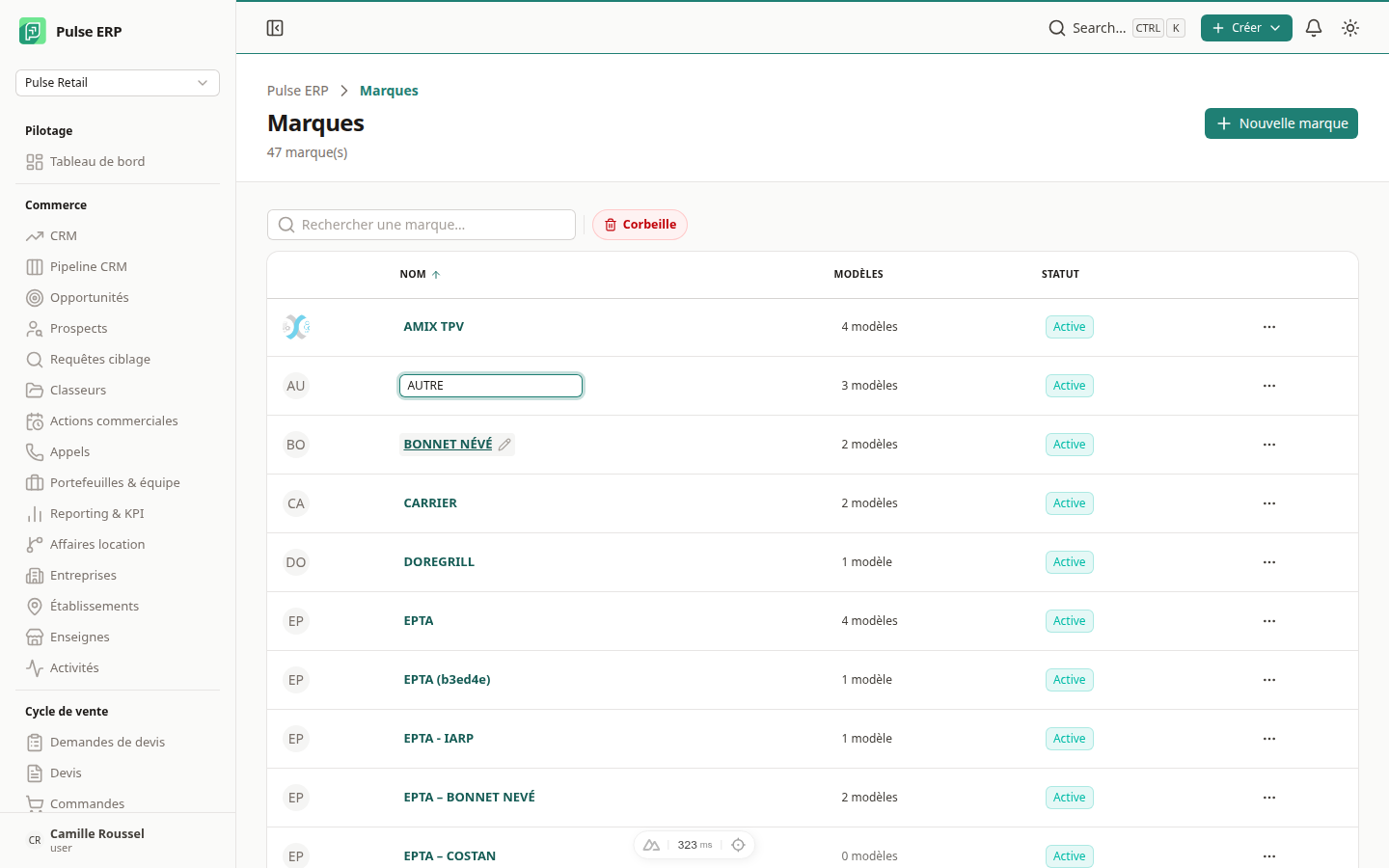Open the Créer dropdown button

point(1246,28)
